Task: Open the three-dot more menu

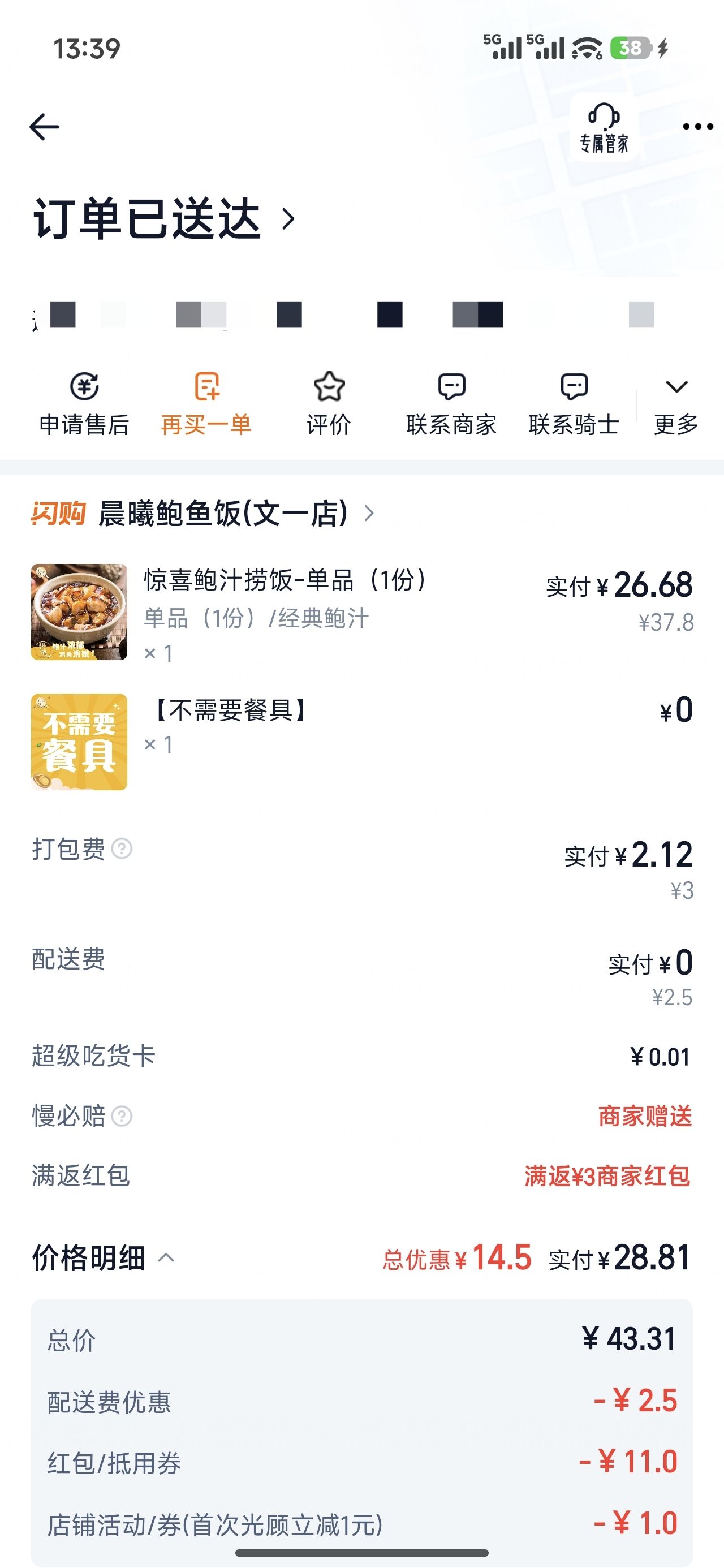Action: [x=697, y=127]
